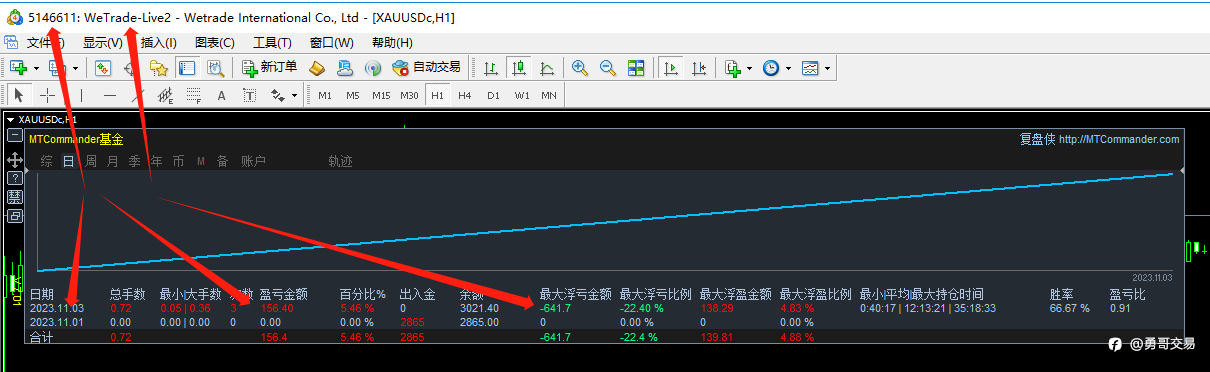The height and width of the screenshot is (372, 1210).
Task: Expand the Templates dropdown arrow
Action: (827, 68)
